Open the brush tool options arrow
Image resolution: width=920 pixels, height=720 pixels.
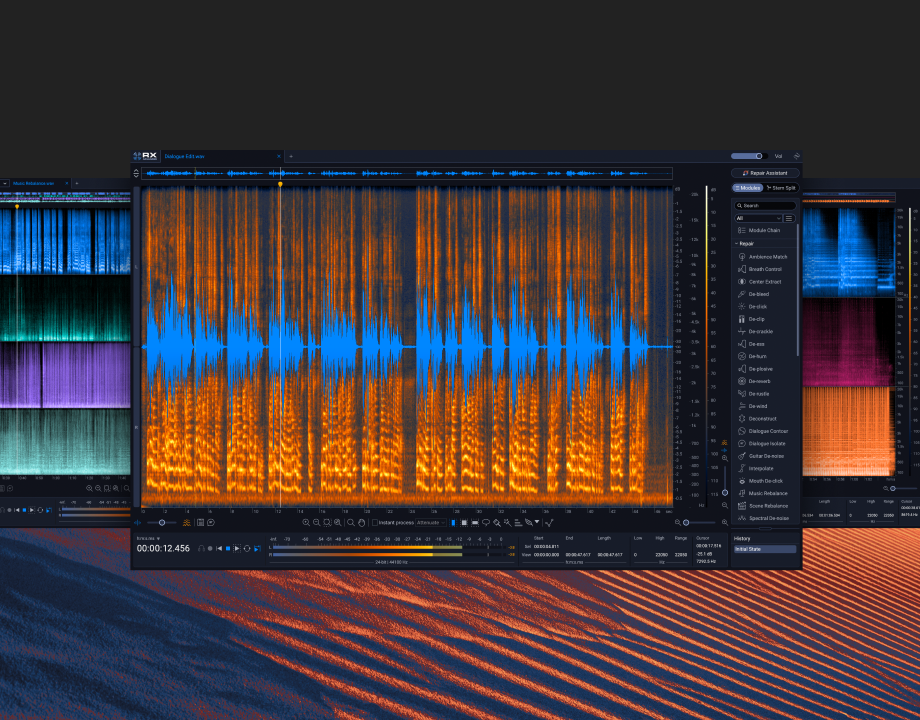coord(537,522)
